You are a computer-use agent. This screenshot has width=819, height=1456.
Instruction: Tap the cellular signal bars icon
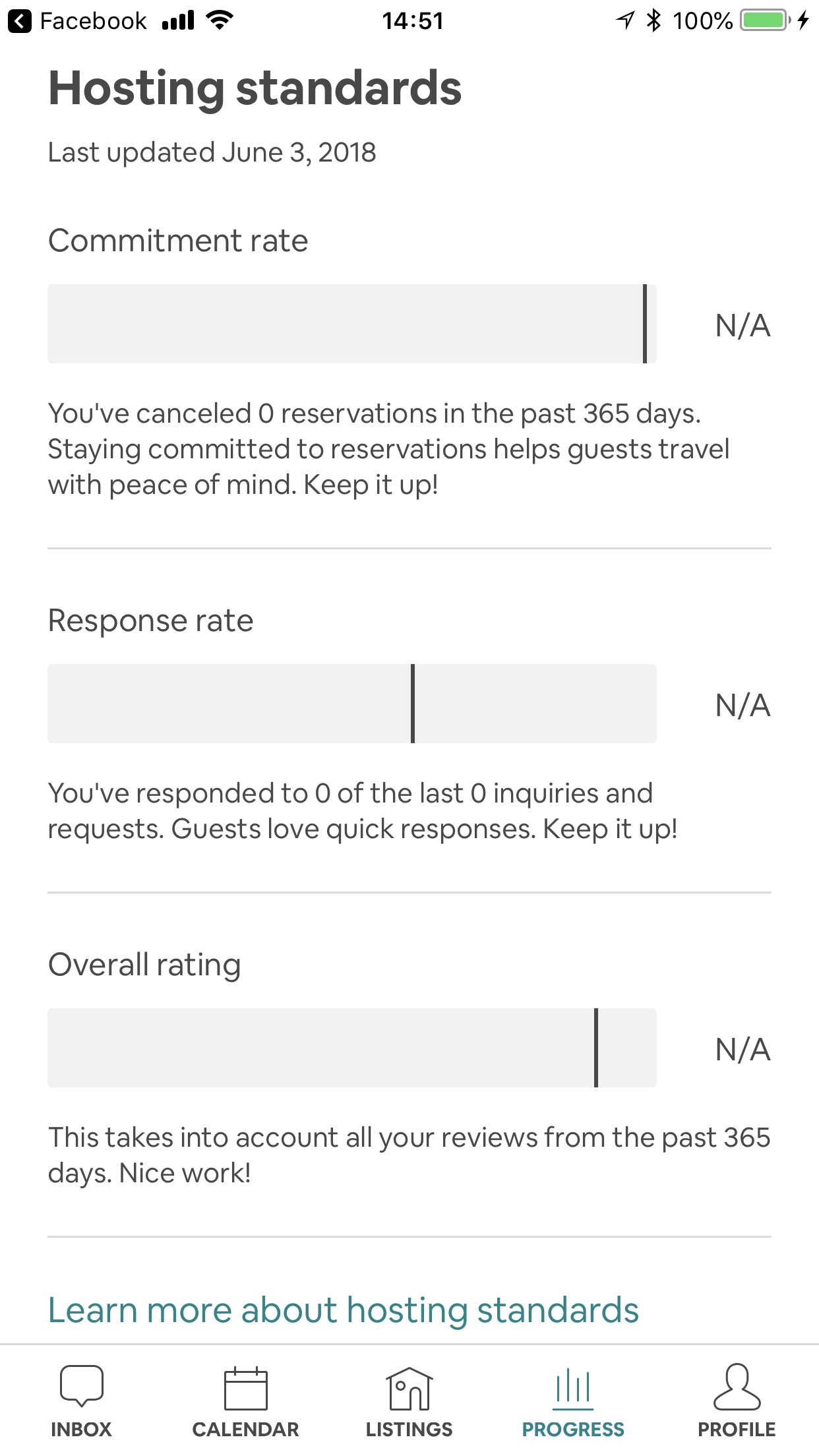(178, 21)
